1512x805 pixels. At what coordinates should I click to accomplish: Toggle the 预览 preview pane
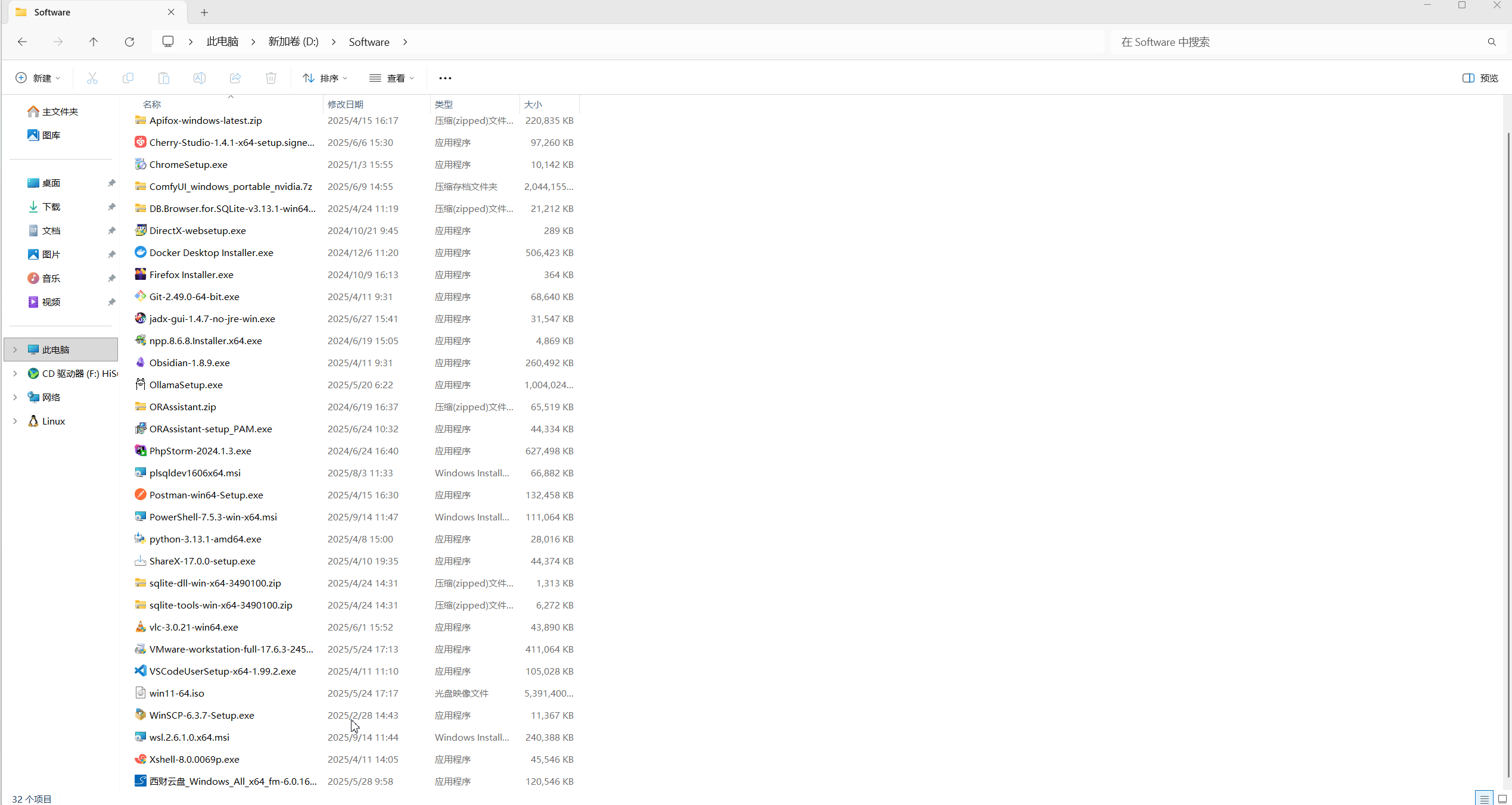(x=1480, y=78)
